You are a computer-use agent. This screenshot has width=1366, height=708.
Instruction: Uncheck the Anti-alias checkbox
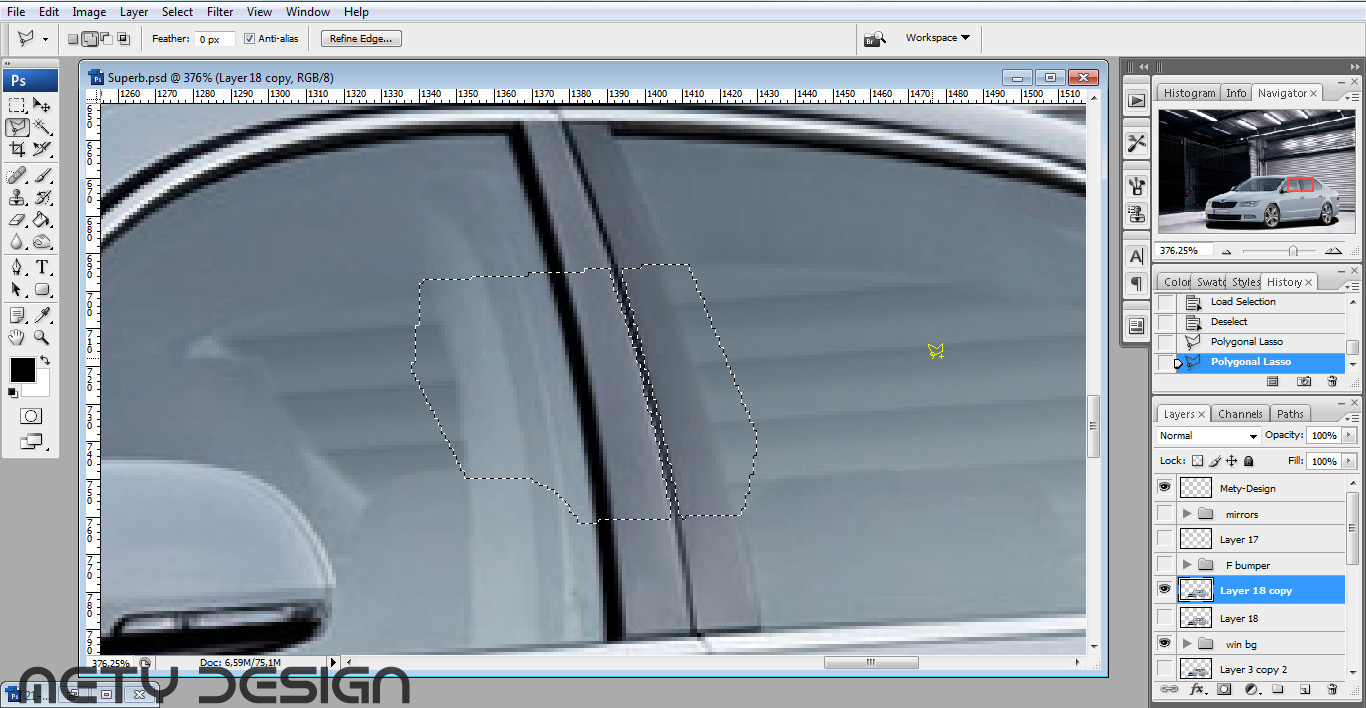point(249,39)
